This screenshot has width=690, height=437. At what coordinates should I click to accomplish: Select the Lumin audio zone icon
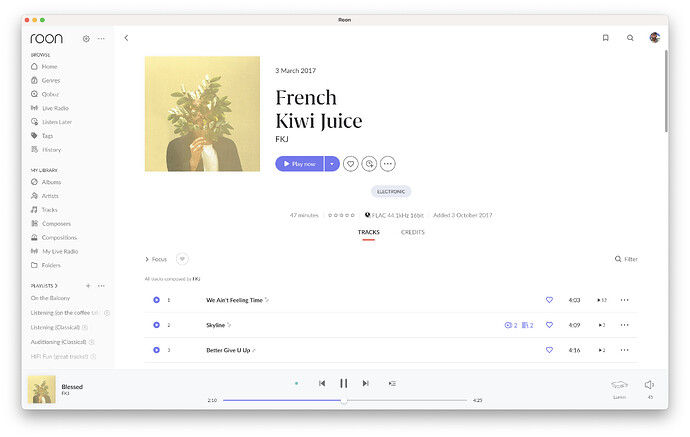click(x=619, y=384)
